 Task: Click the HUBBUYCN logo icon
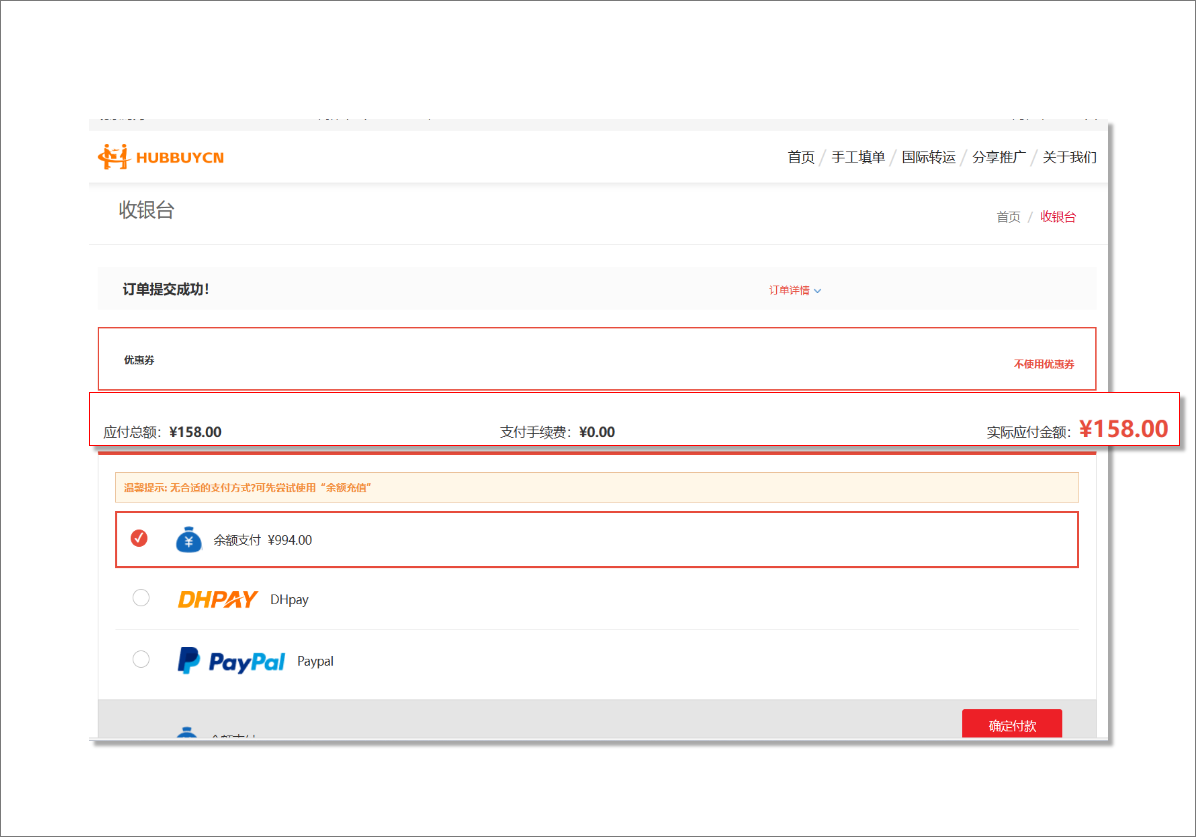coord(114,156)
